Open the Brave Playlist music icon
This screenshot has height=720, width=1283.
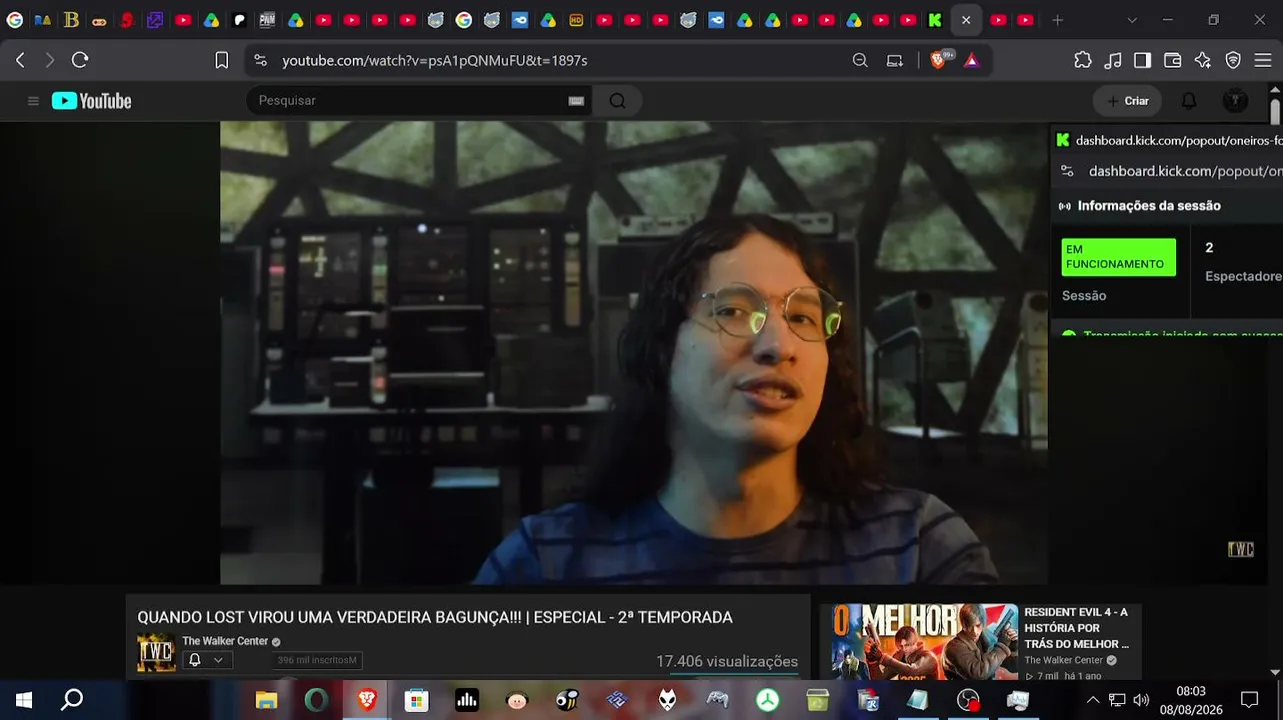point(1113,60)
